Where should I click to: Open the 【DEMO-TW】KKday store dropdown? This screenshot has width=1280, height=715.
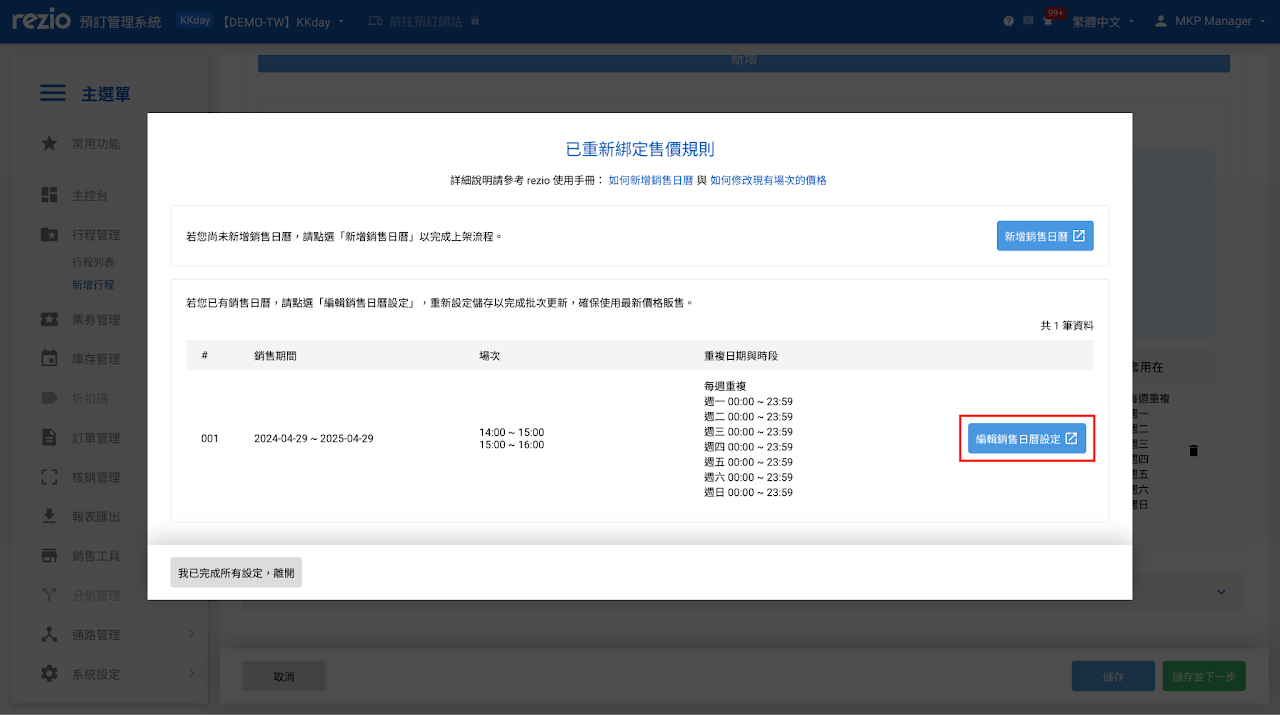[283, 21]
